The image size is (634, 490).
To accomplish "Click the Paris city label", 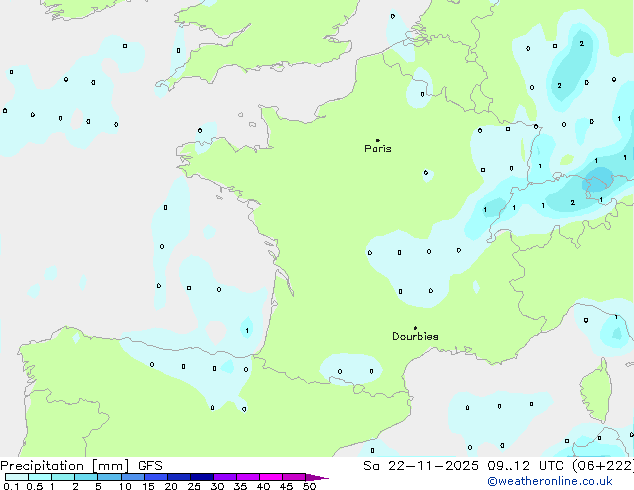I will click(x=378, y=149).
